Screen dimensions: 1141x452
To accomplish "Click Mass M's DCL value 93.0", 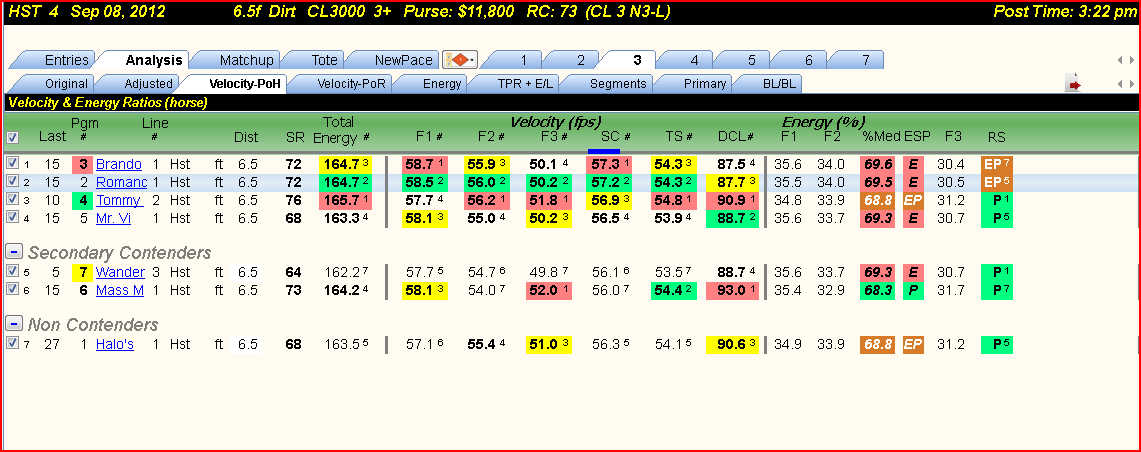I will tap(733, 290).
